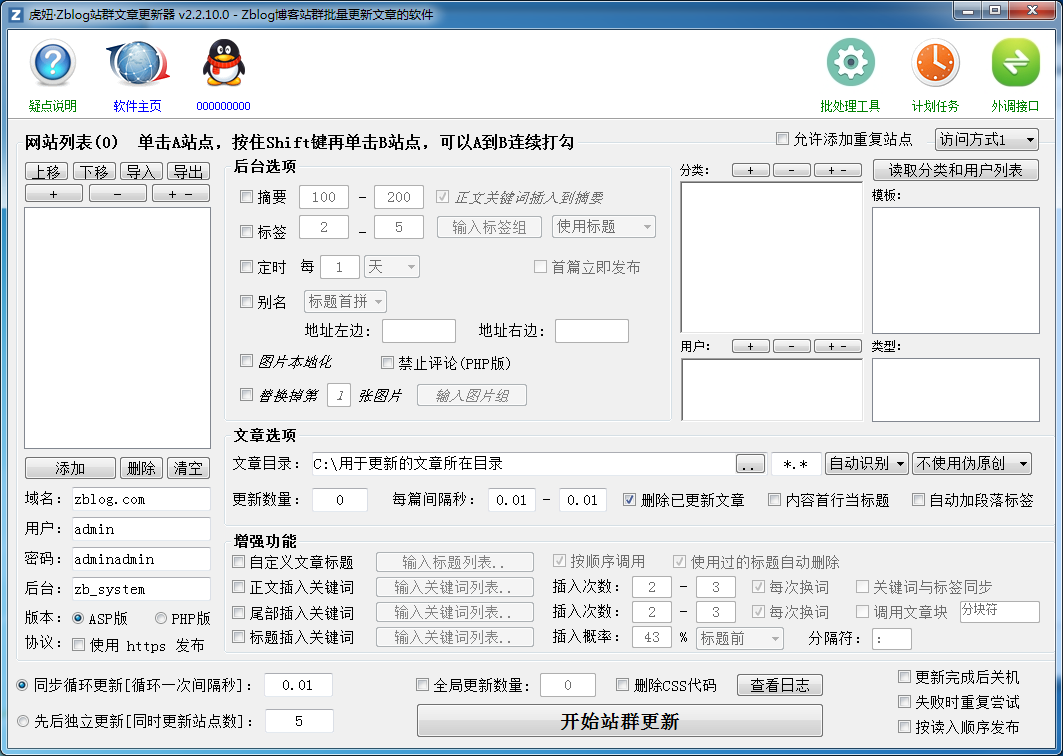Check 禁止评论(PHP版) option
This screenshot has width=1063, height=756.
[387, 363]
